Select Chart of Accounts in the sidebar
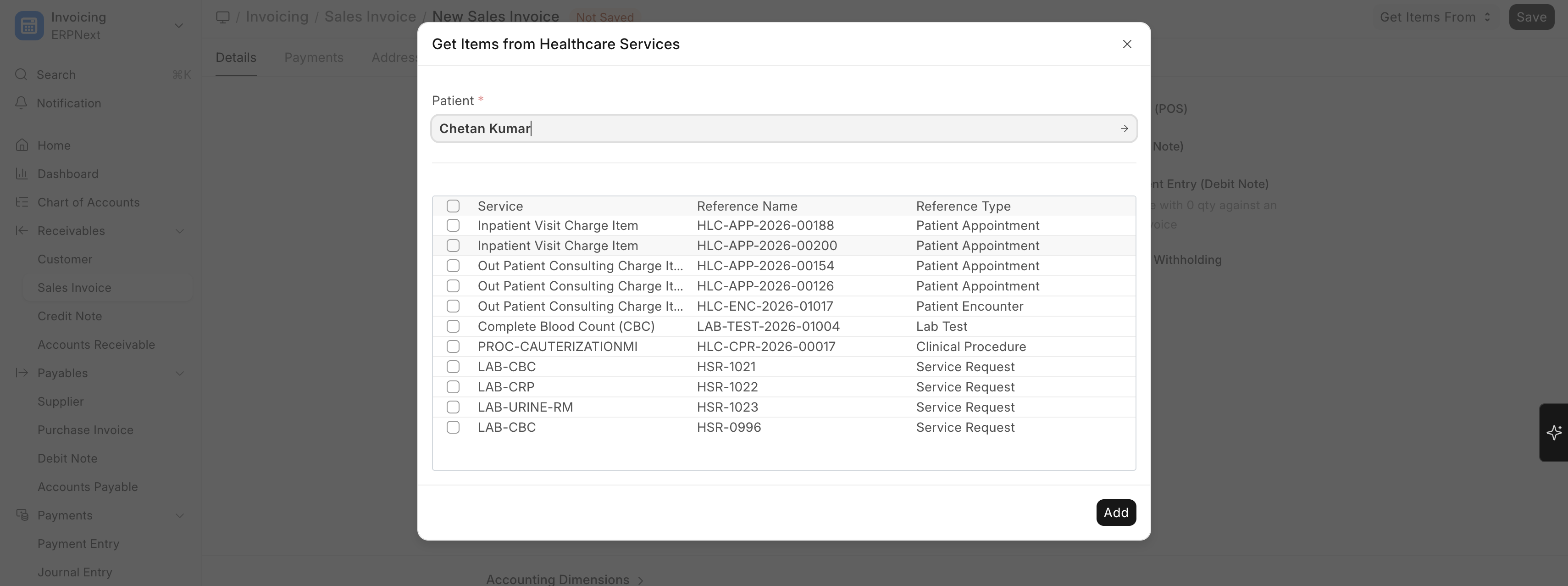 point(88,201)
